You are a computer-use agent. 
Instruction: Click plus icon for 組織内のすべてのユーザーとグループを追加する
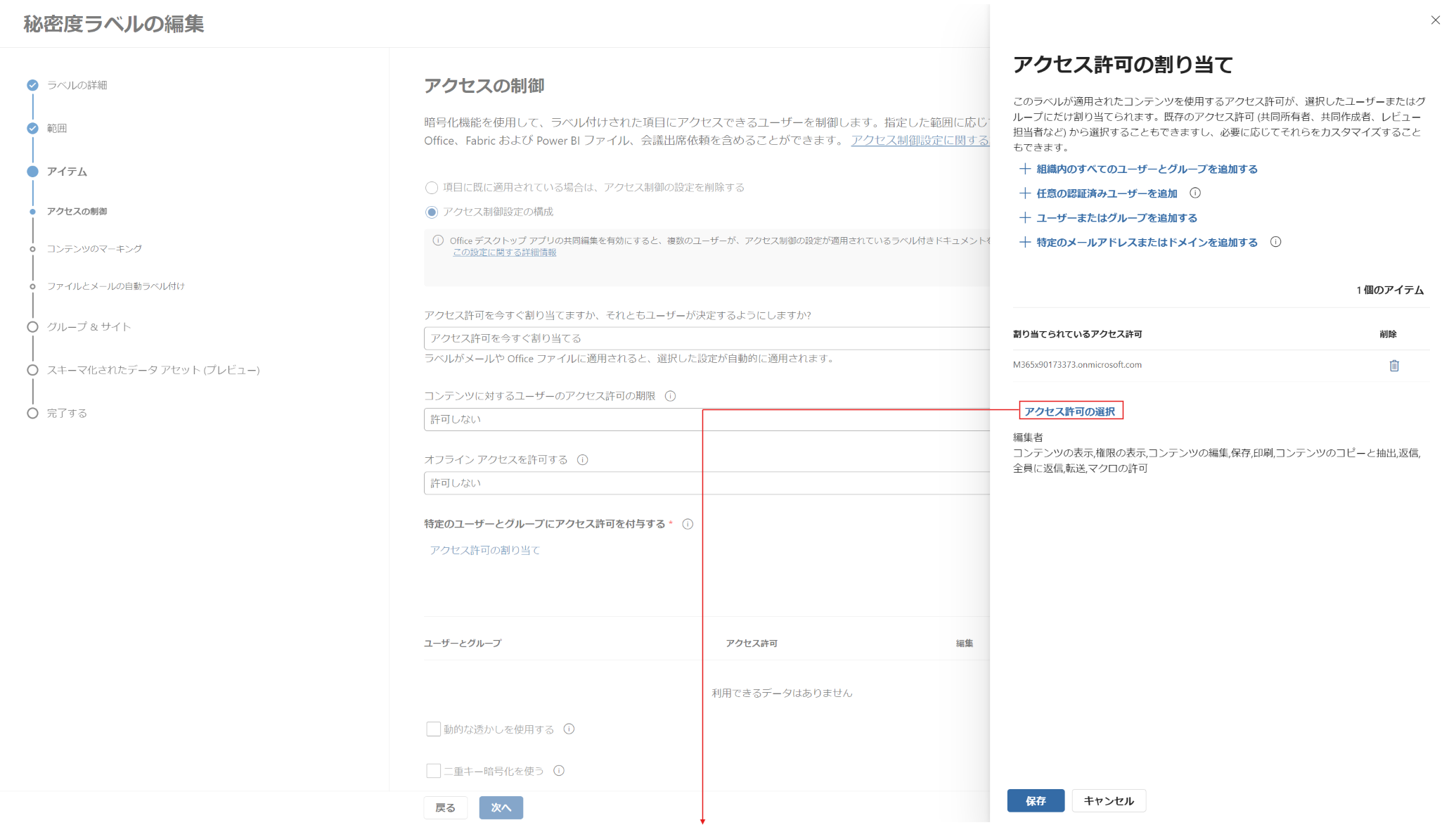[x=1025, y=169]
